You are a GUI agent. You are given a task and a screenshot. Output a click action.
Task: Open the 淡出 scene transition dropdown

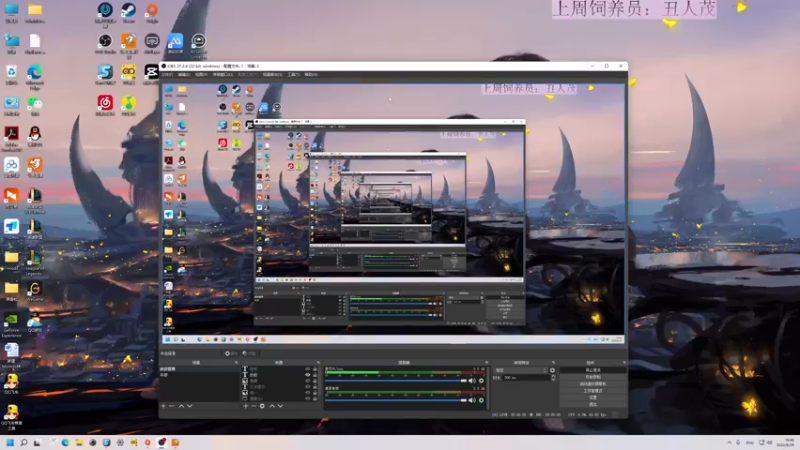(521, 370)
